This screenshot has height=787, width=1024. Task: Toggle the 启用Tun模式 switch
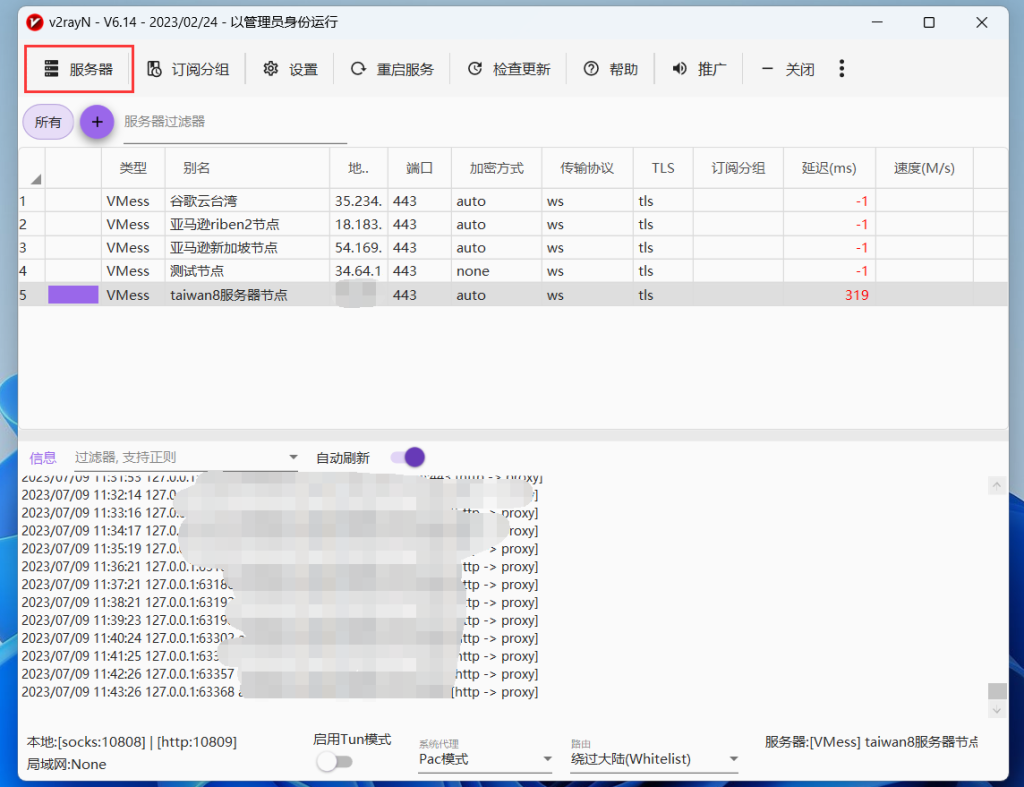click(x=334, y=762)
